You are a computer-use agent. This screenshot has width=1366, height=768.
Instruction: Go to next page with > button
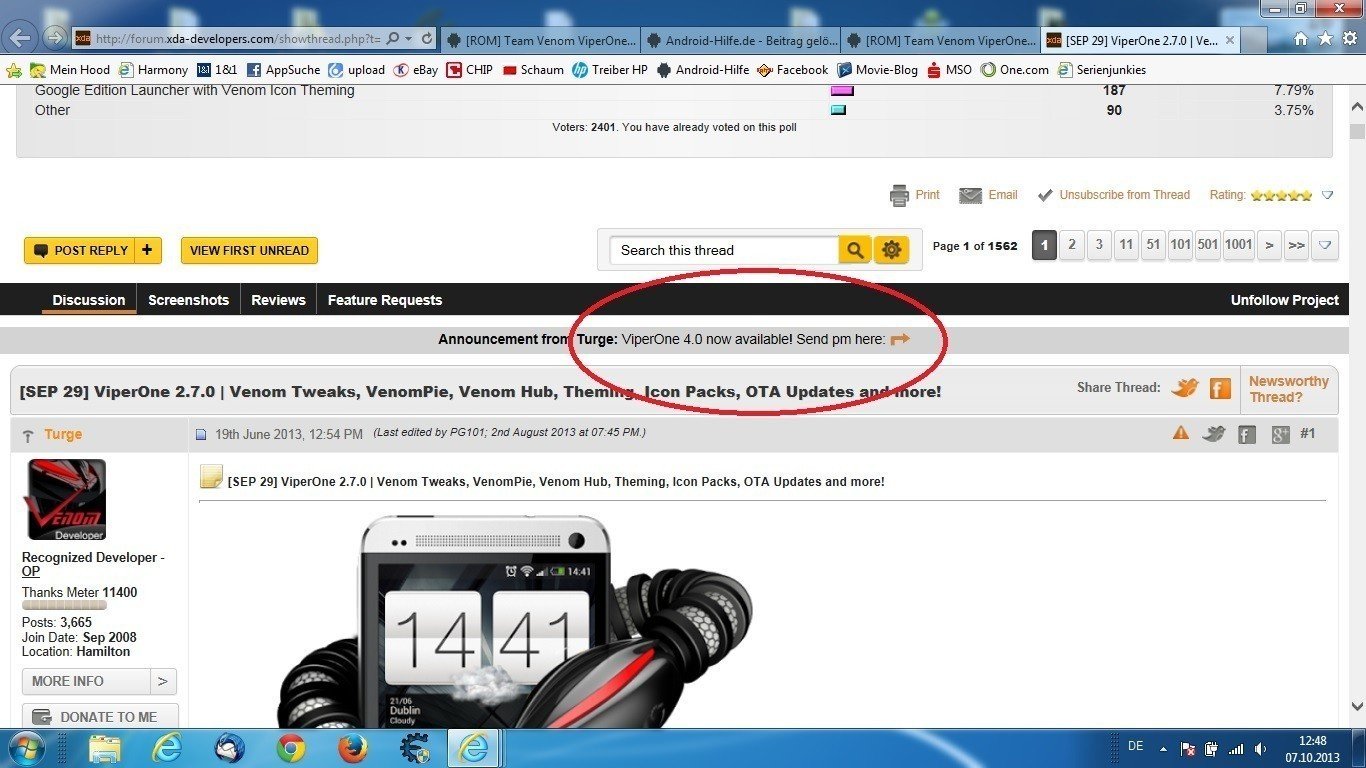1269,245
